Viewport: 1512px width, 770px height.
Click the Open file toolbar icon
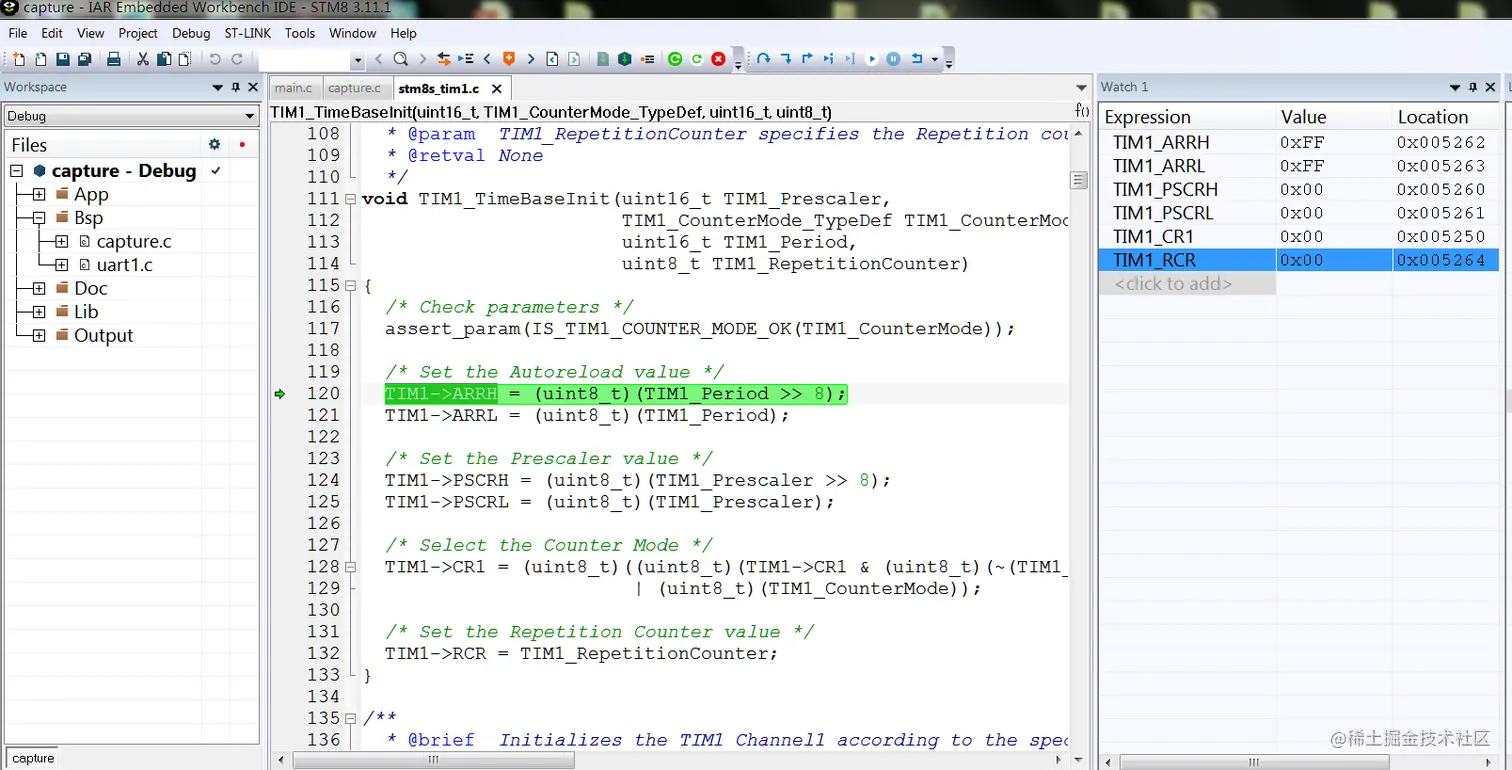40,60
